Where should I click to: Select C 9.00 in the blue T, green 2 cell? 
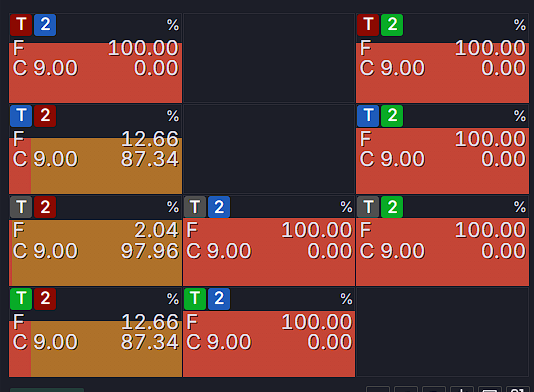[x=392, y=159]
